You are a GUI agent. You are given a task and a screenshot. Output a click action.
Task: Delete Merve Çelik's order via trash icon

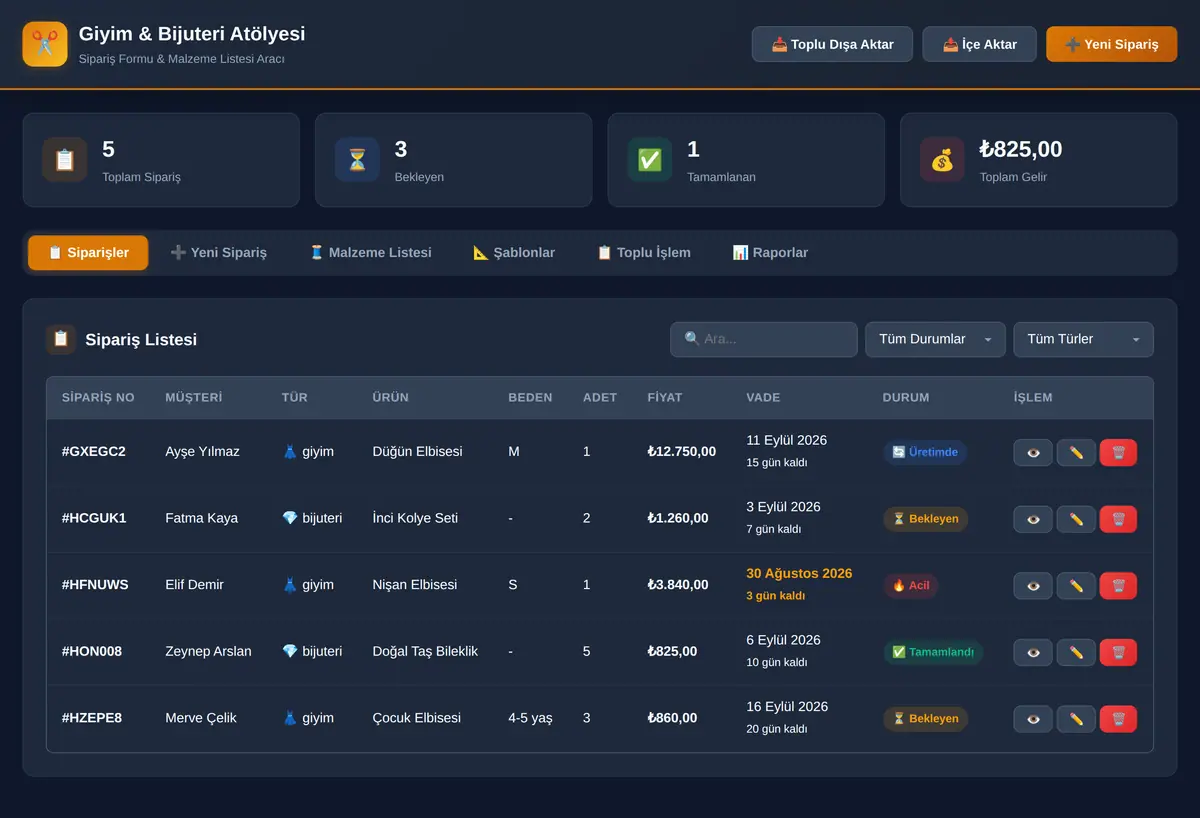click(x=1118, y=719)
